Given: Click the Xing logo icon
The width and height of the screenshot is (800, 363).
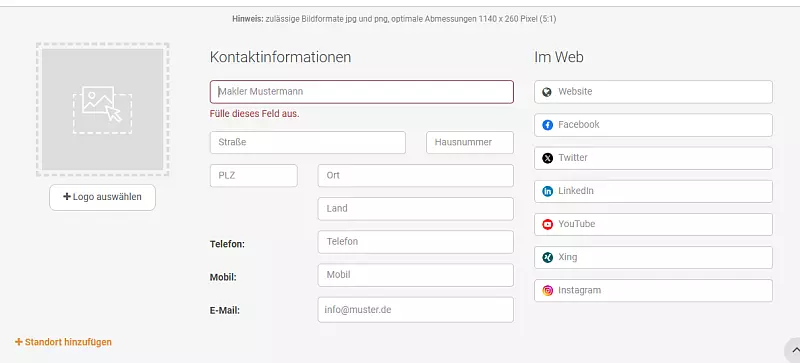Looking at the screenshot, I should [x=547, y=257].
